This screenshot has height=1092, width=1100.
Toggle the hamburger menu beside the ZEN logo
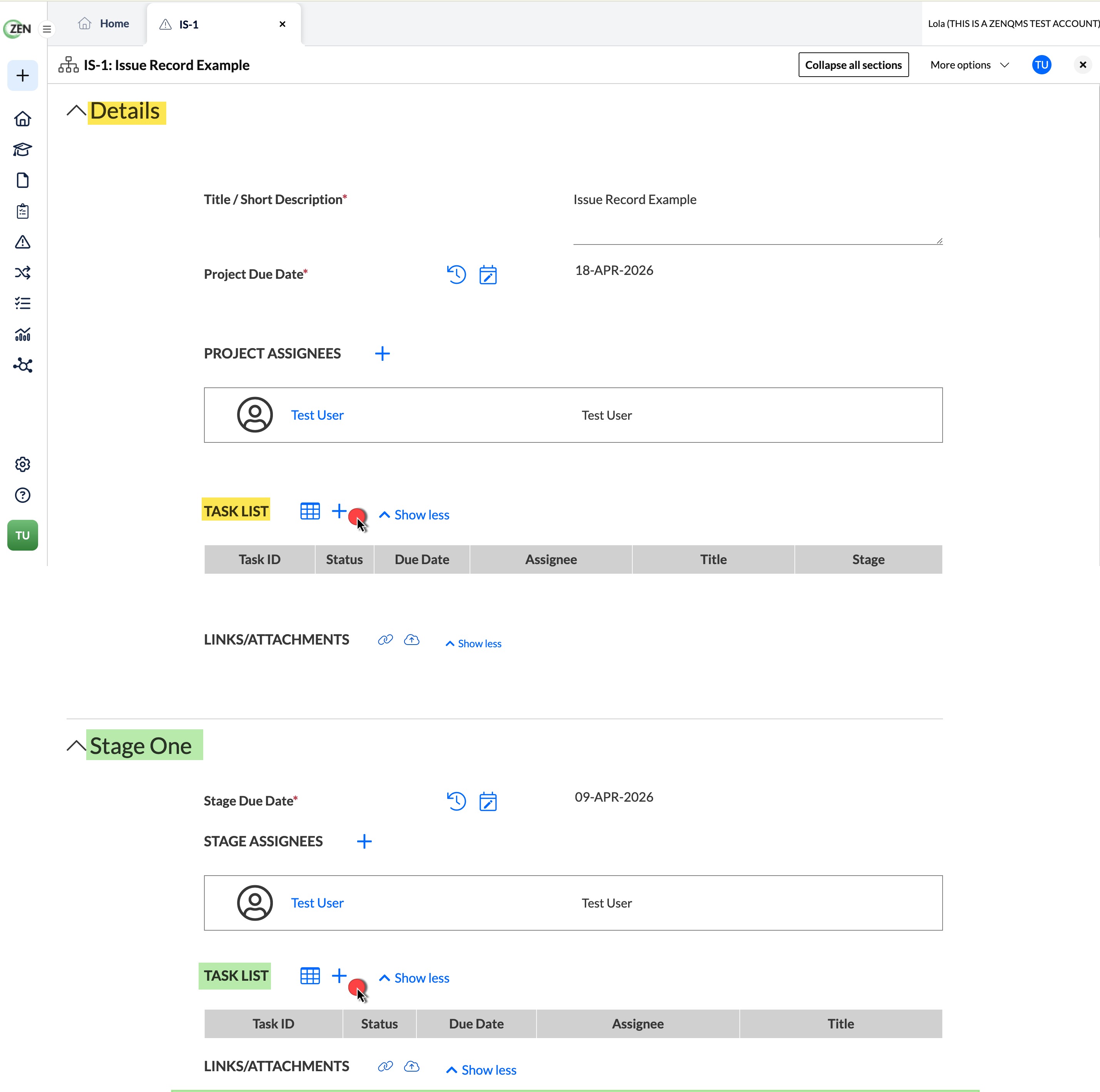pyautogui.click(x=47, y=28)
